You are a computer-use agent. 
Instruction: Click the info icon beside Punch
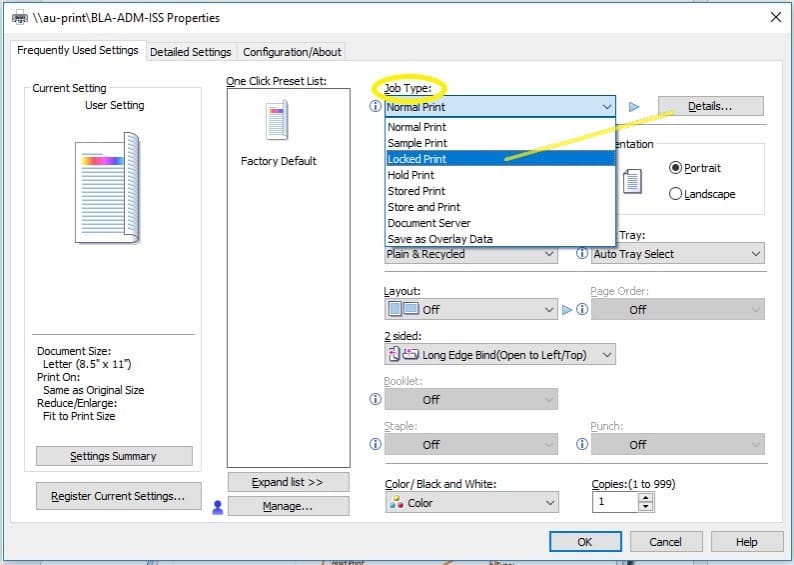point(582,444)
